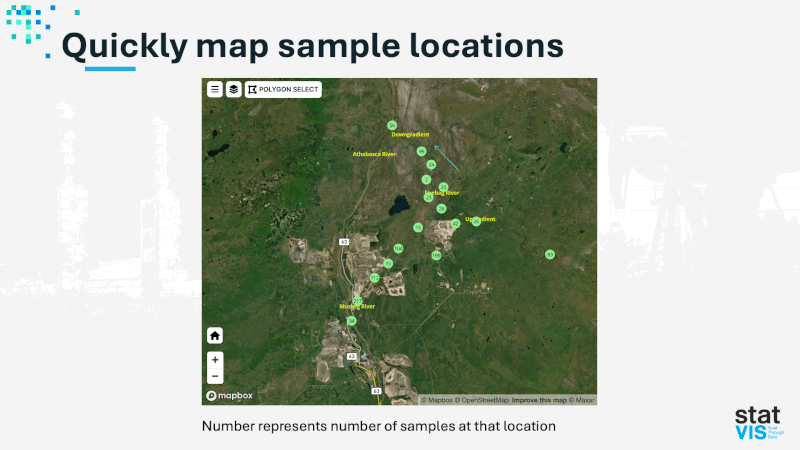Zoom out with the minus button

pos(215,376)
